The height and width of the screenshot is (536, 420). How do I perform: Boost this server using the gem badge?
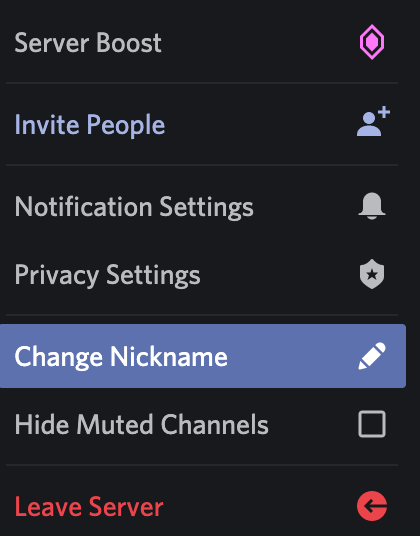tap(372, 42)
